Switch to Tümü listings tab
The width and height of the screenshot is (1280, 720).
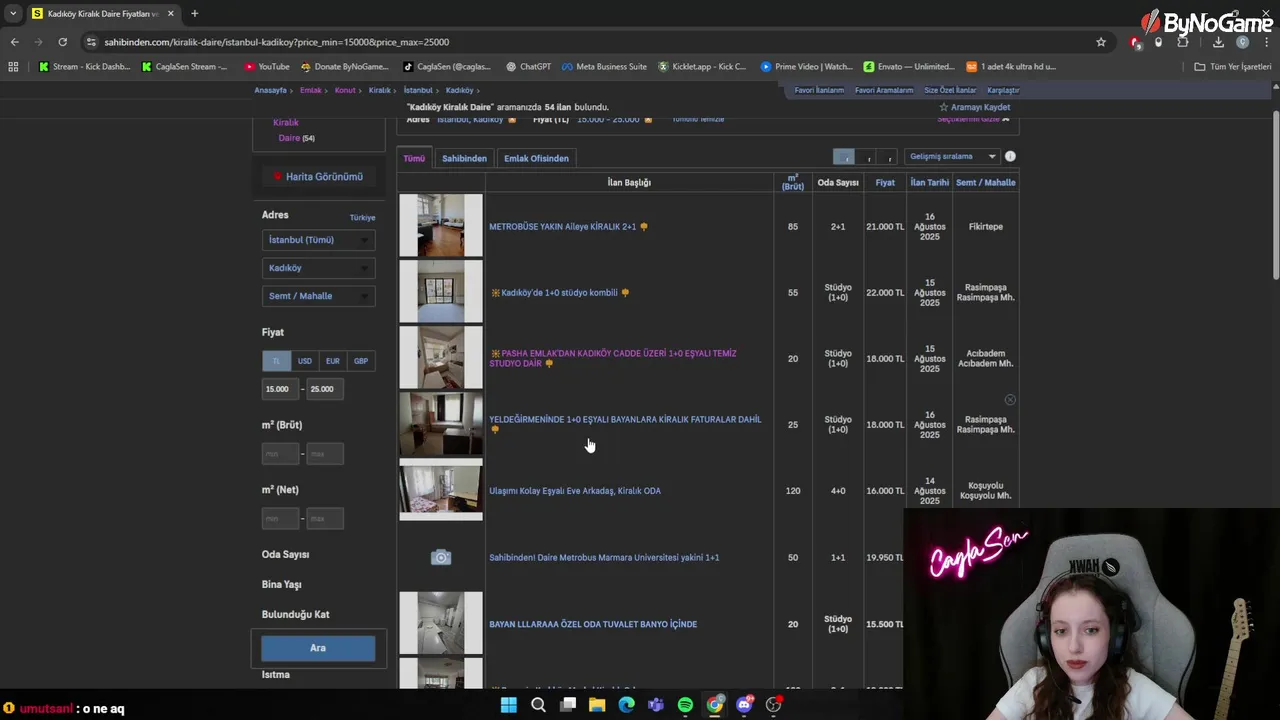pyautogui.click(x=414, y=158)
